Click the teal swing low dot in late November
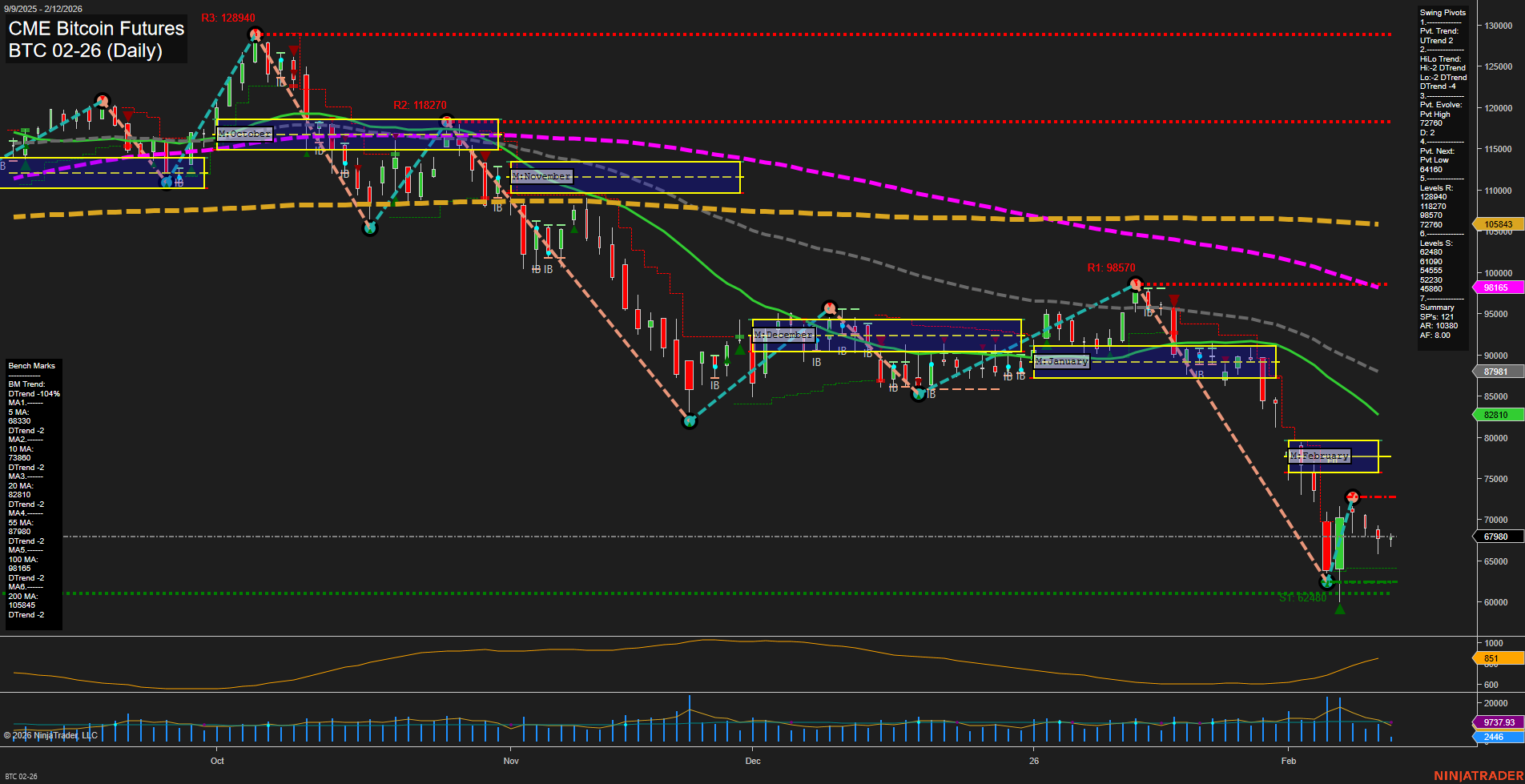 689,420
